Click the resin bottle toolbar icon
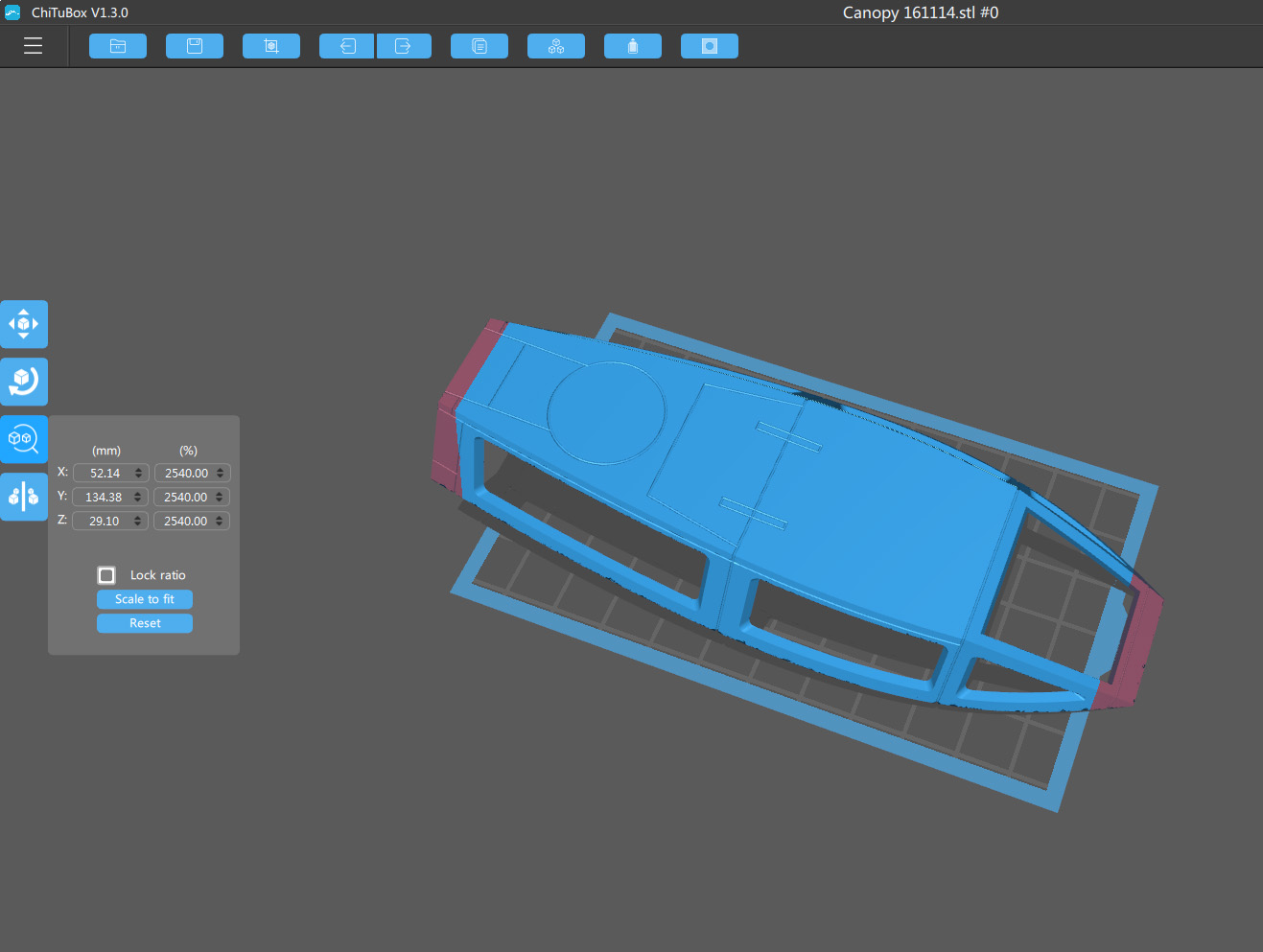The image size is (1263, 952). [633, 46]
